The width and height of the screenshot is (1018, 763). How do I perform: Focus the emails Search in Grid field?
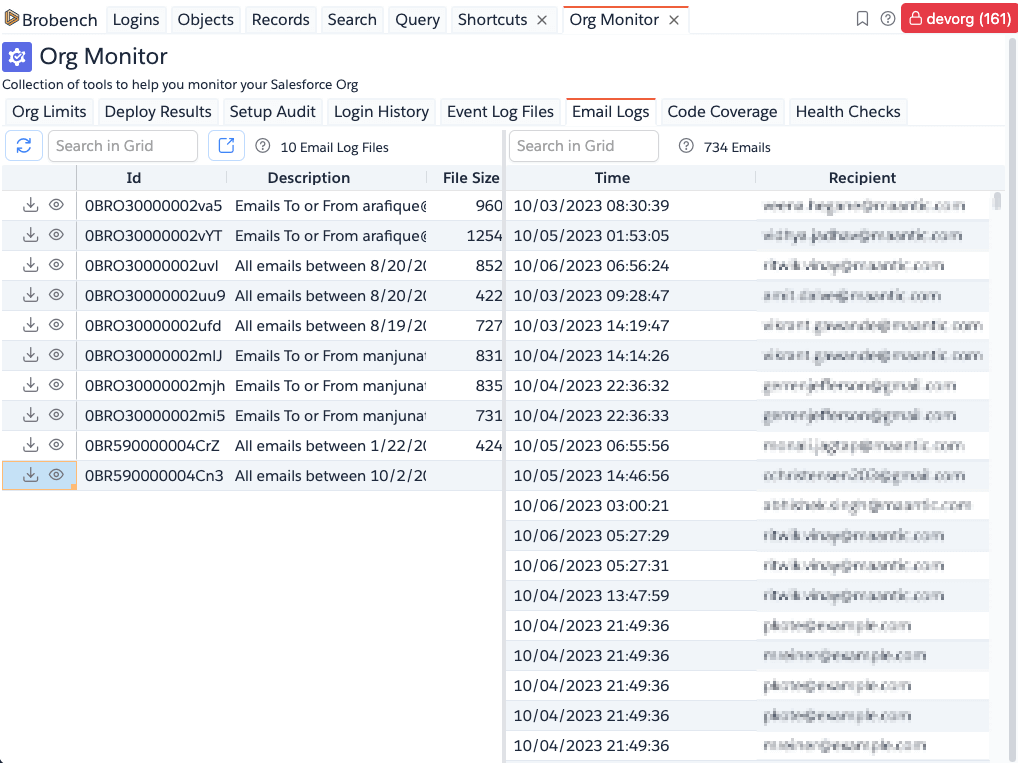click(584, 145)
